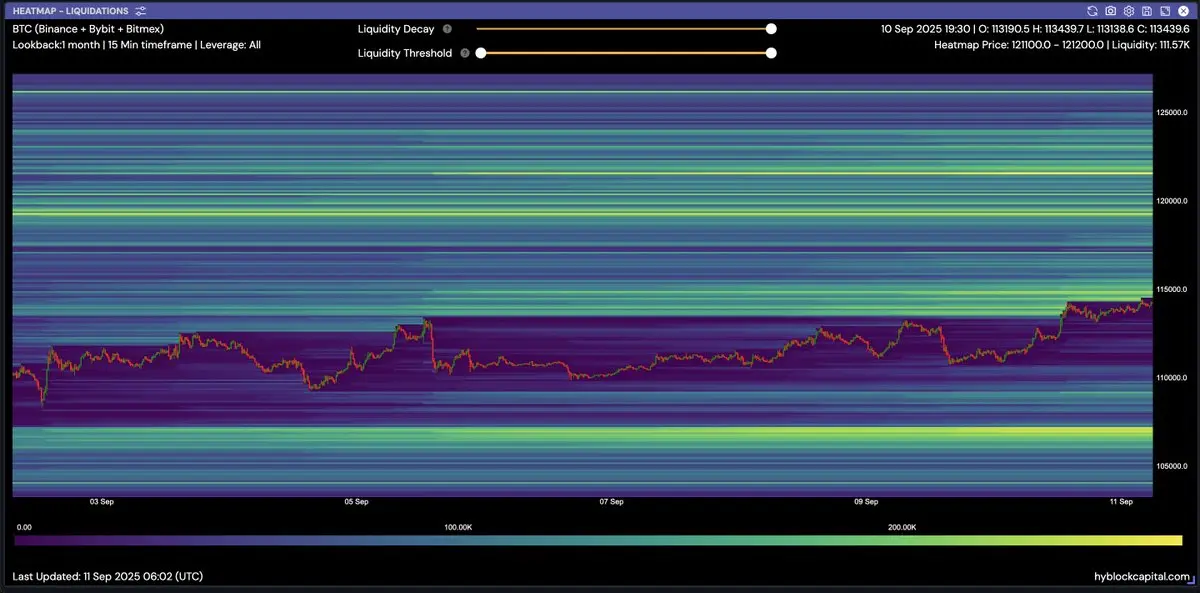Image resolution: width=1200 pixels, height=593 pixels.
Task: Click the 09 Sep date axis label
Action: [x=866, y=501]
